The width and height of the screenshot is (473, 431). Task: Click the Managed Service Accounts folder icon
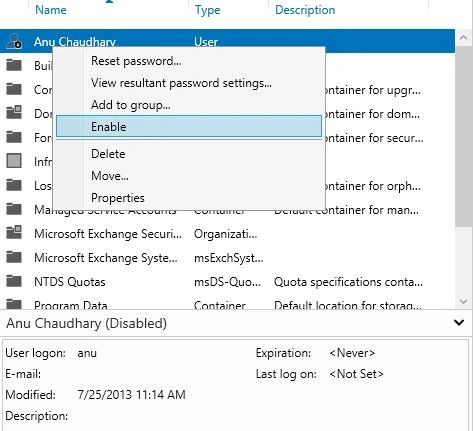click(x=14, y=209)
